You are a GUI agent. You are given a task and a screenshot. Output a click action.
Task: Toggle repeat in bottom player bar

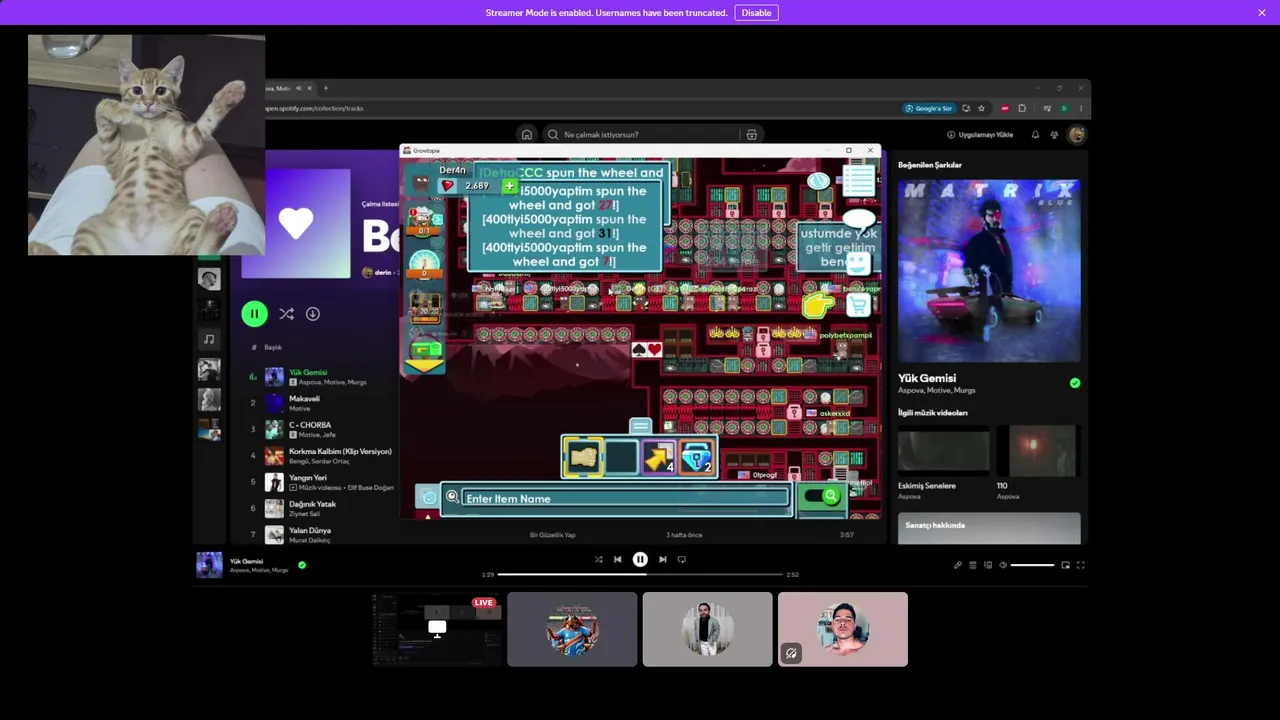point(682,560)
